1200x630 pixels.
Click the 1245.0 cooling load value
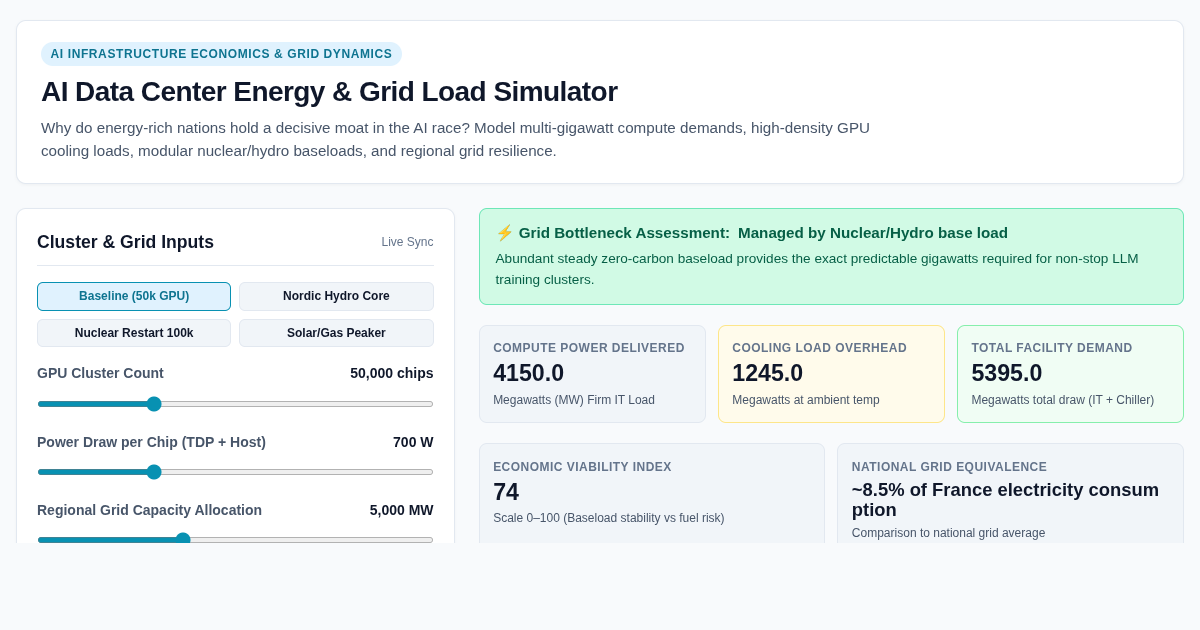click(x=767, y=373)
